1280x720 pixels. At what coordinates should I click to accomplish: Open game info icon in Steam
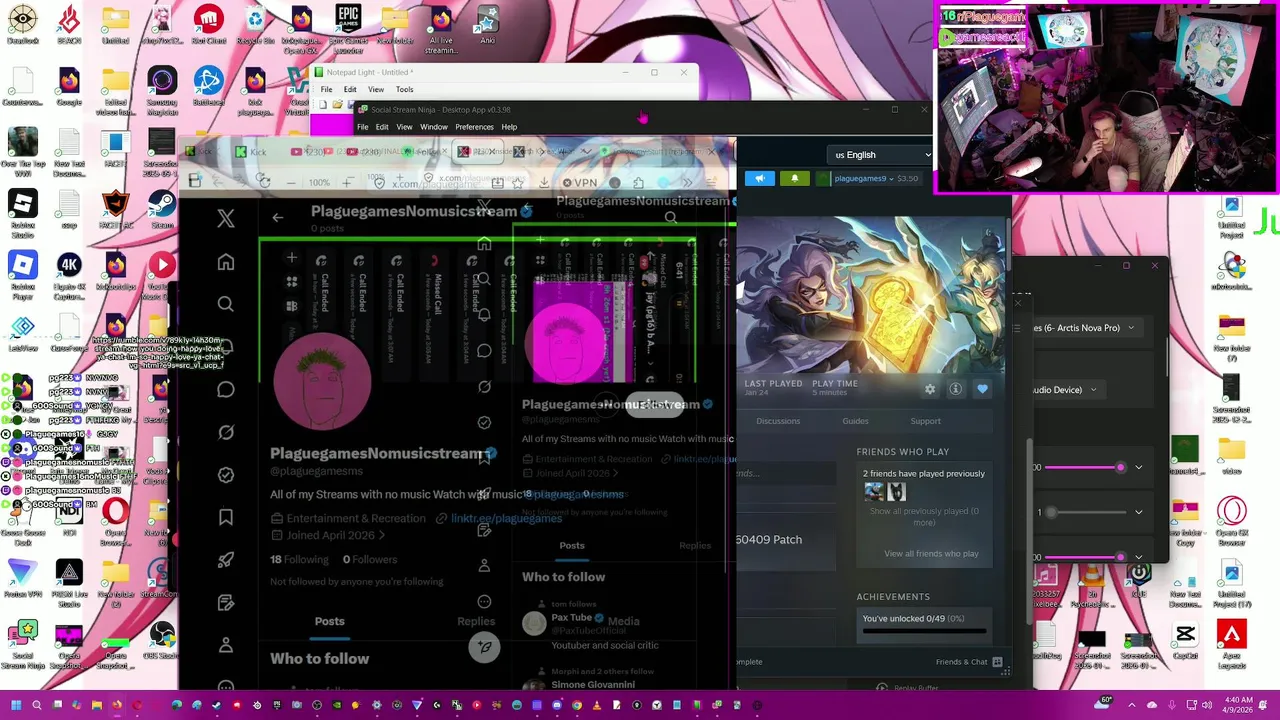[956, 389]
